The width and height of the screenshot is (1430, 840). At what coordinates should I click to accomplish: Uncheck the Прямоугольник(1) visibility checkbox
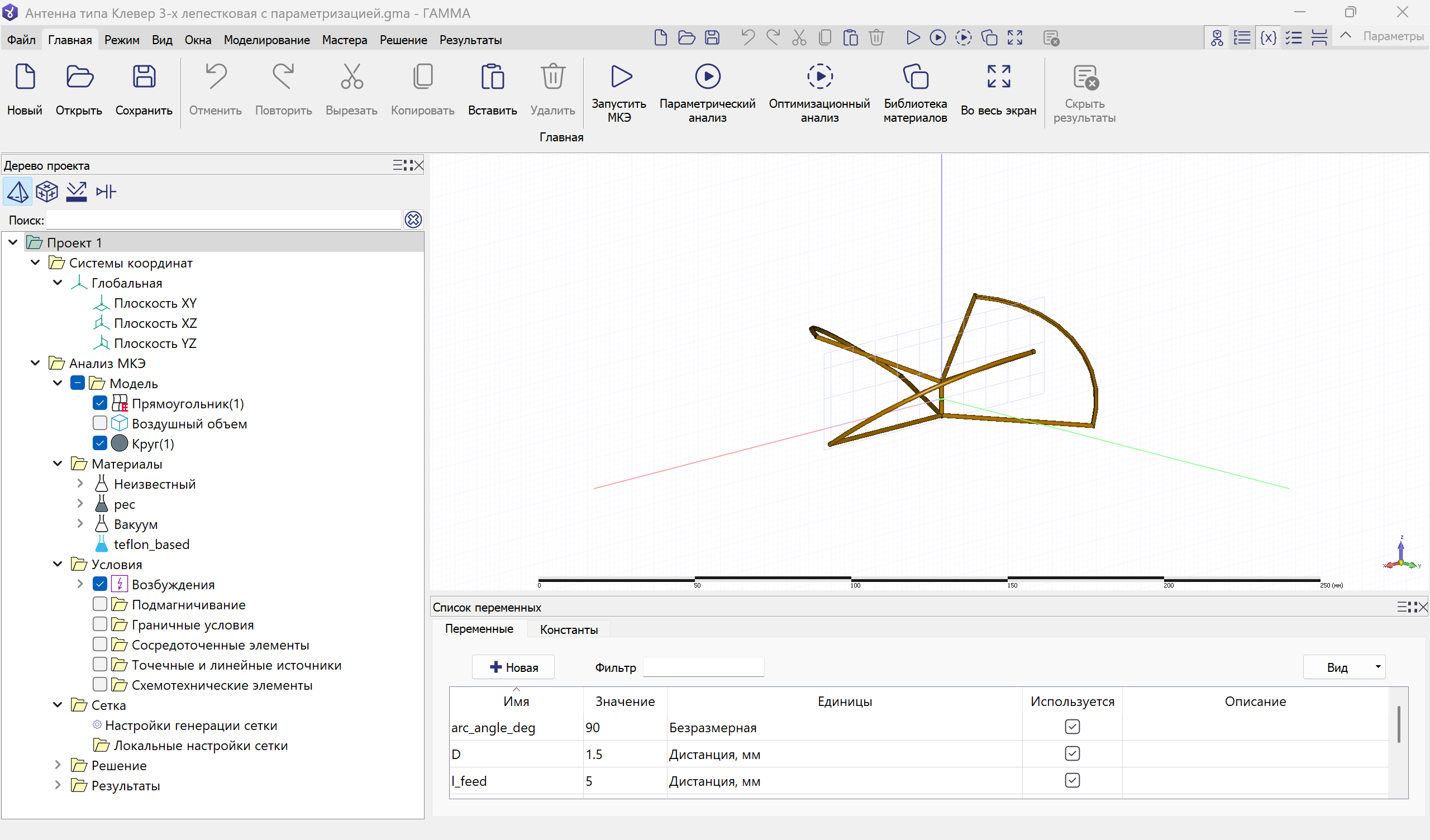click(100, 404)
